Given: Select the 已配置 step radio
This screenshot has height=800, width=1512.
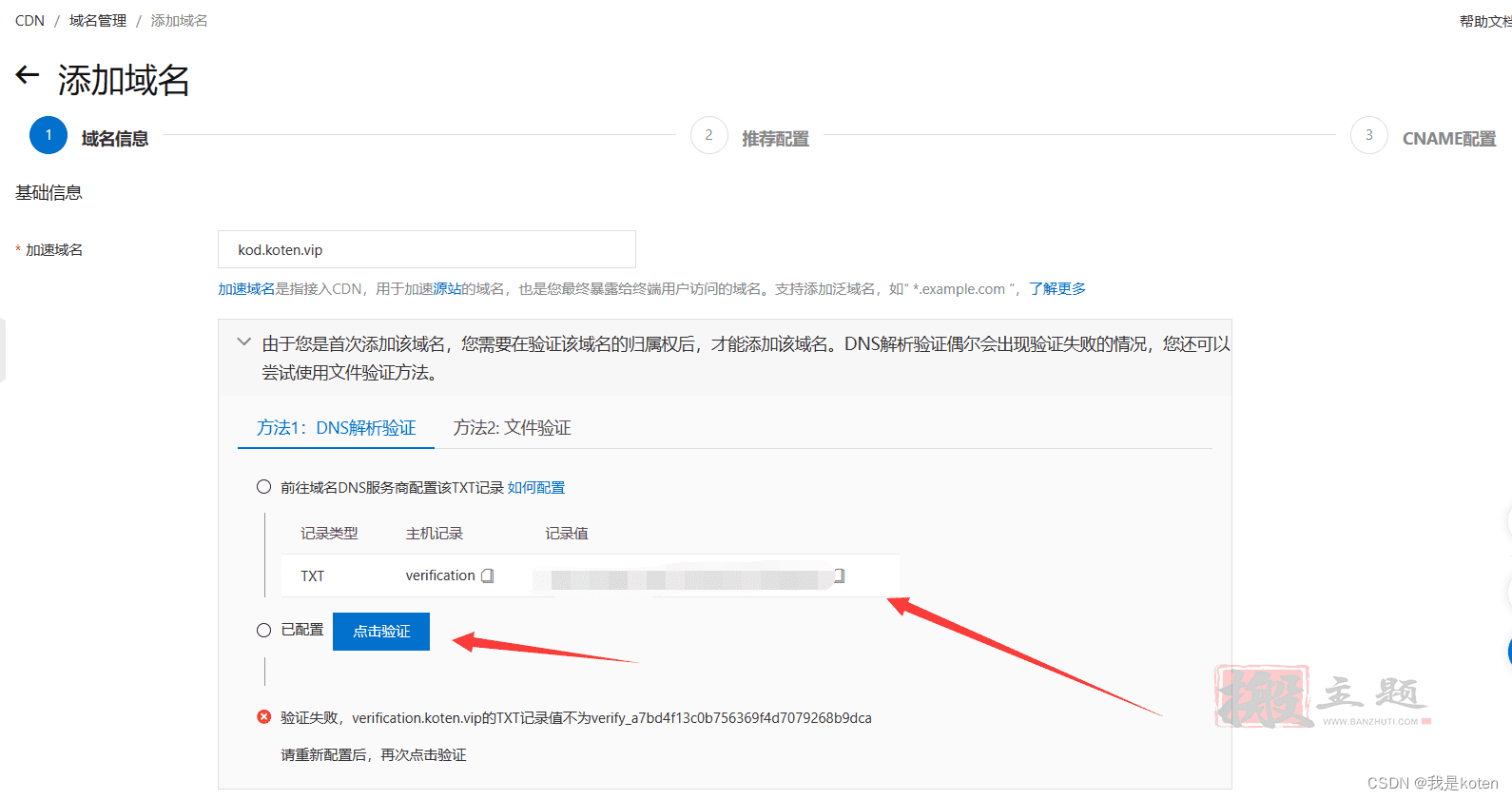Looking at the screenshot, I should (264, 630).
